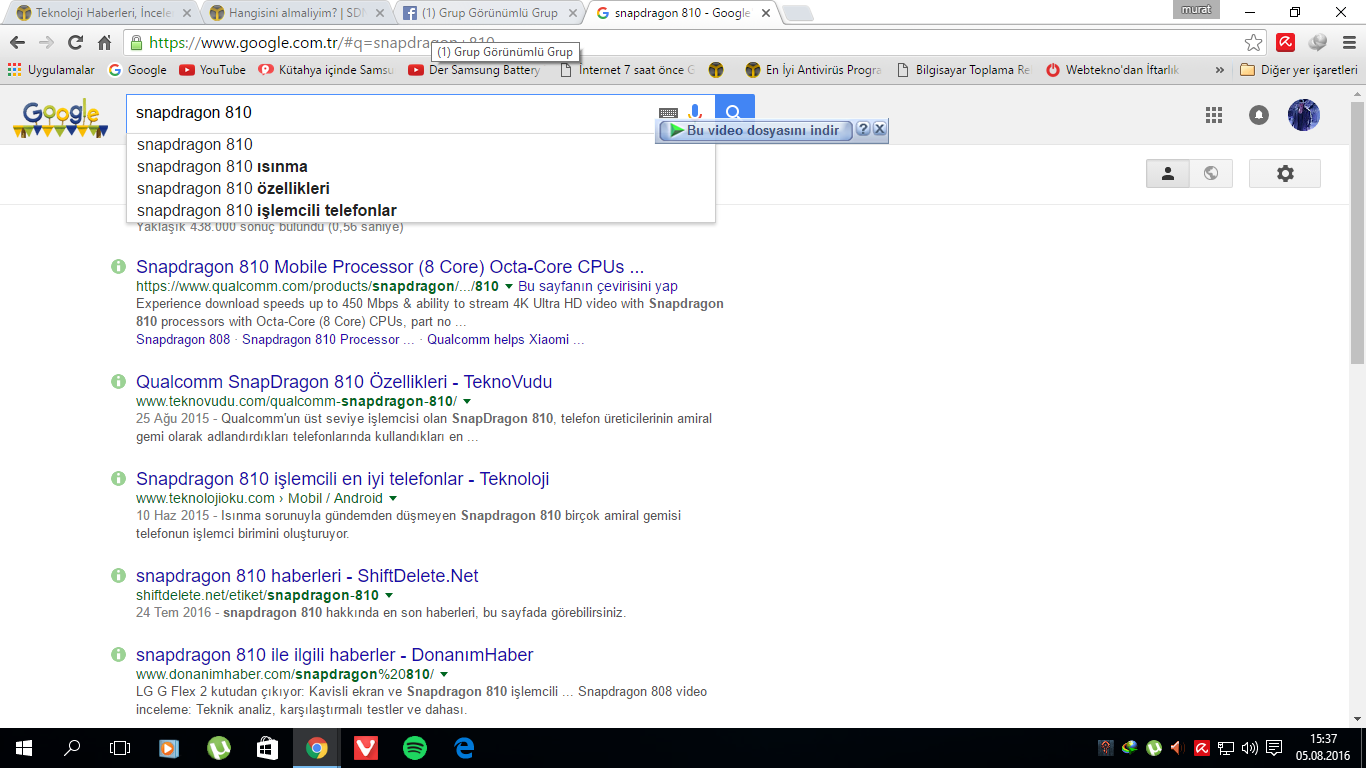Viewport: 1366px width, 768px height.
Task: Open search settings gear
Action: pos(1285,173)
